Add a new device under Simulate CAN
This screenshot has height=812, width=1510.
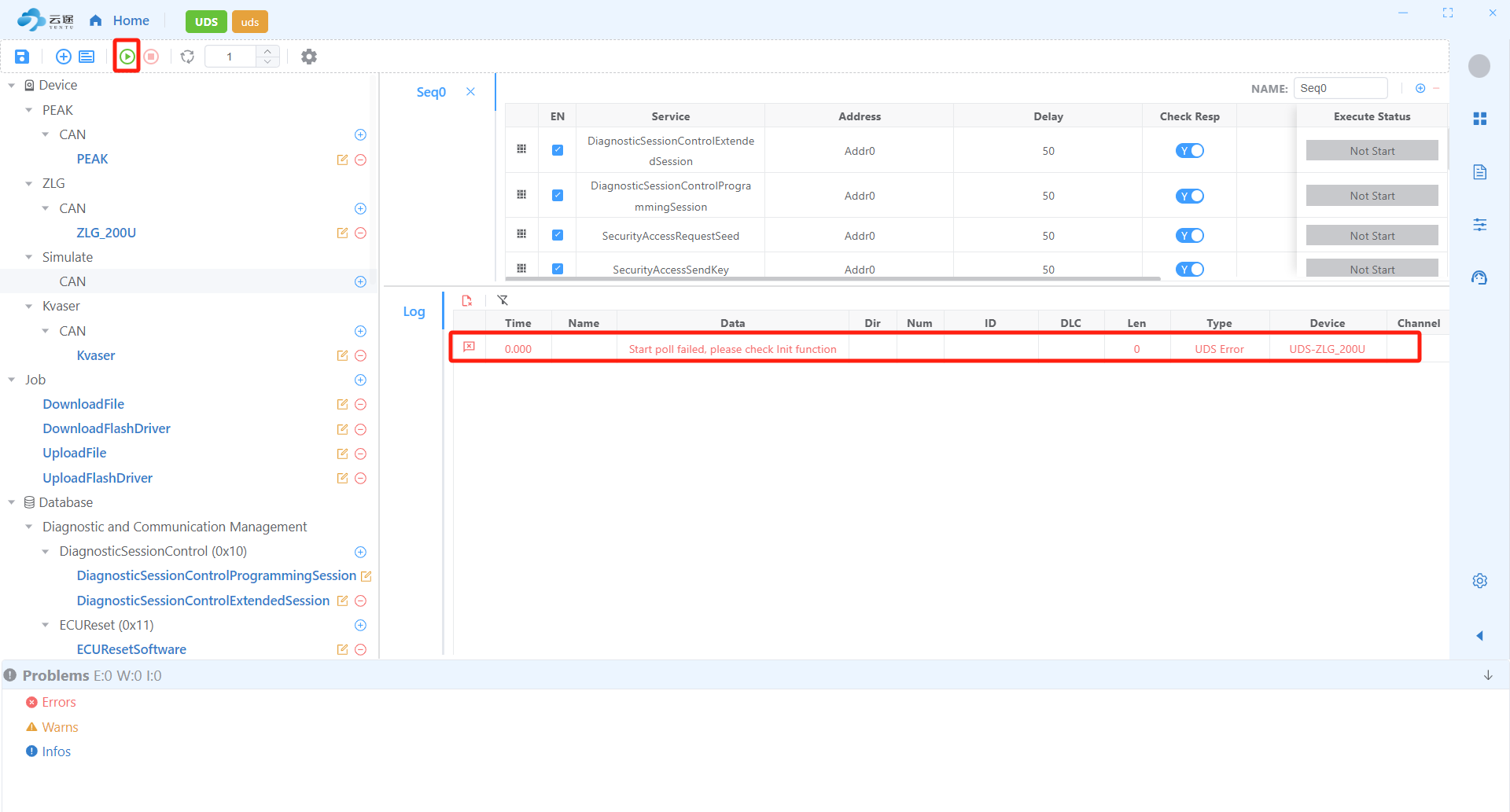coord(360,282)
